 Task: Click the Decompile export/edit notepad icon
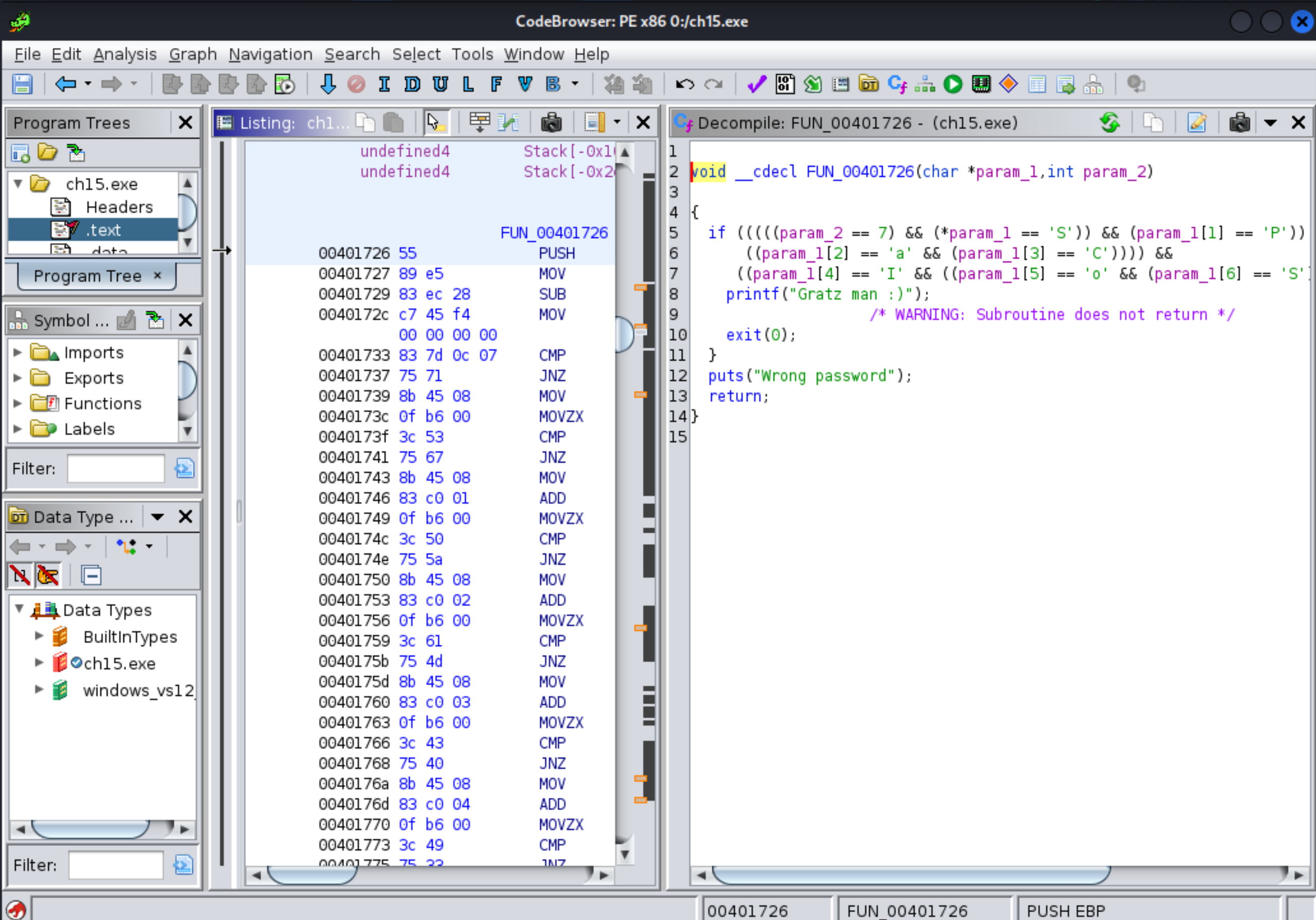pyautogui.click(x=1197, y=122)
